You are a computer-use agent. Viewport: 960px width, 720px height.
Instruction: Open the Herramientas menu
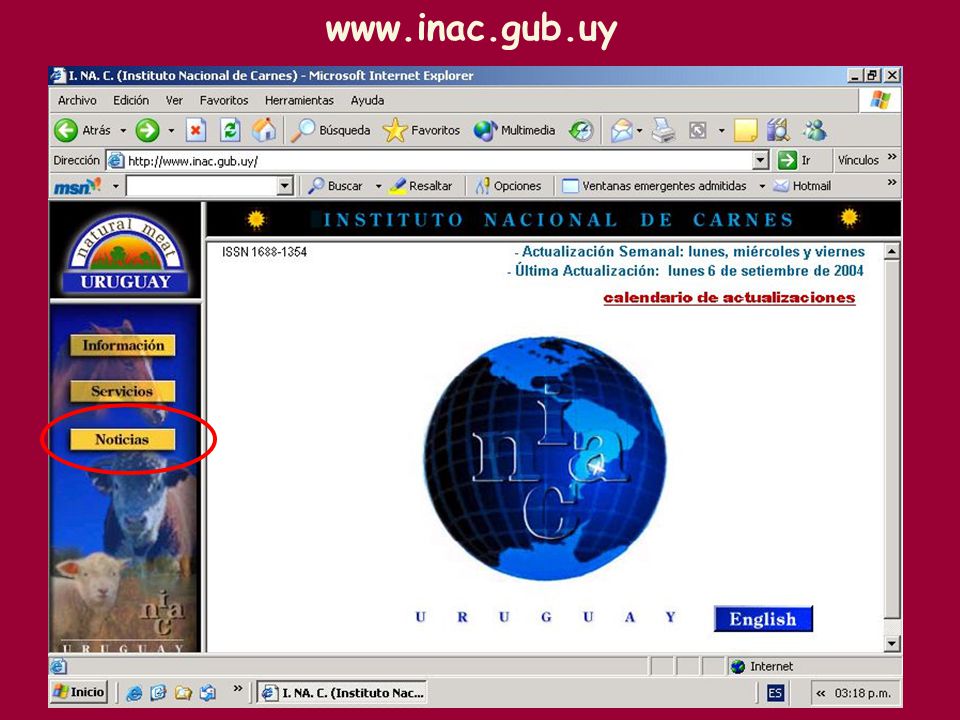299,100
